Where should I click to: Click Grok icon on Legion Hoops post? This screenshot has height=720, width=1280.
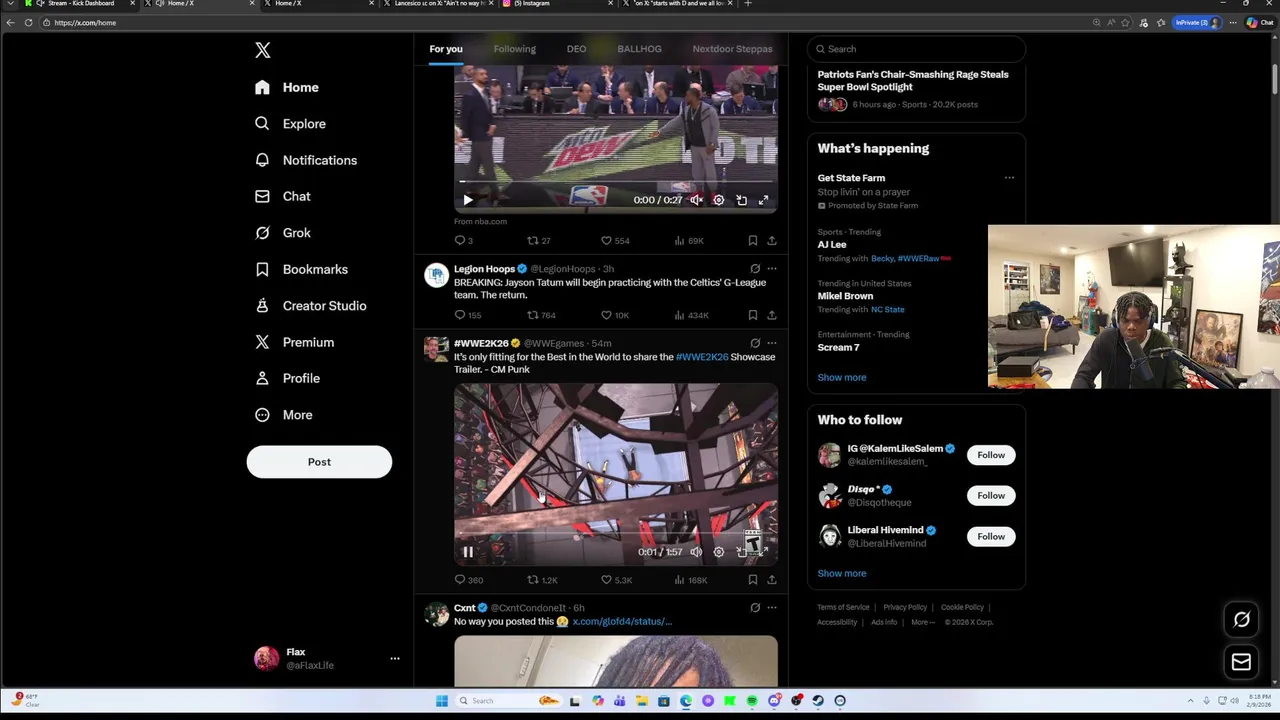click(755, 269)
